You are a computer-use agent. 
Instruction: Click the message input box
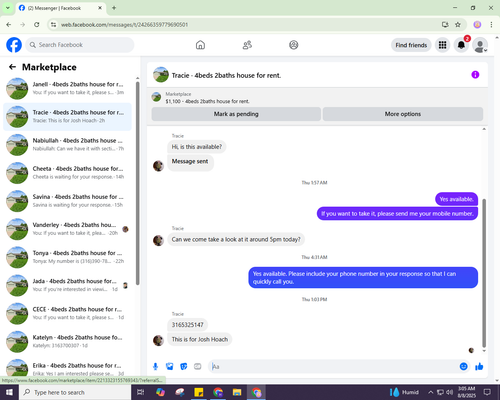[x=333, y=367]
